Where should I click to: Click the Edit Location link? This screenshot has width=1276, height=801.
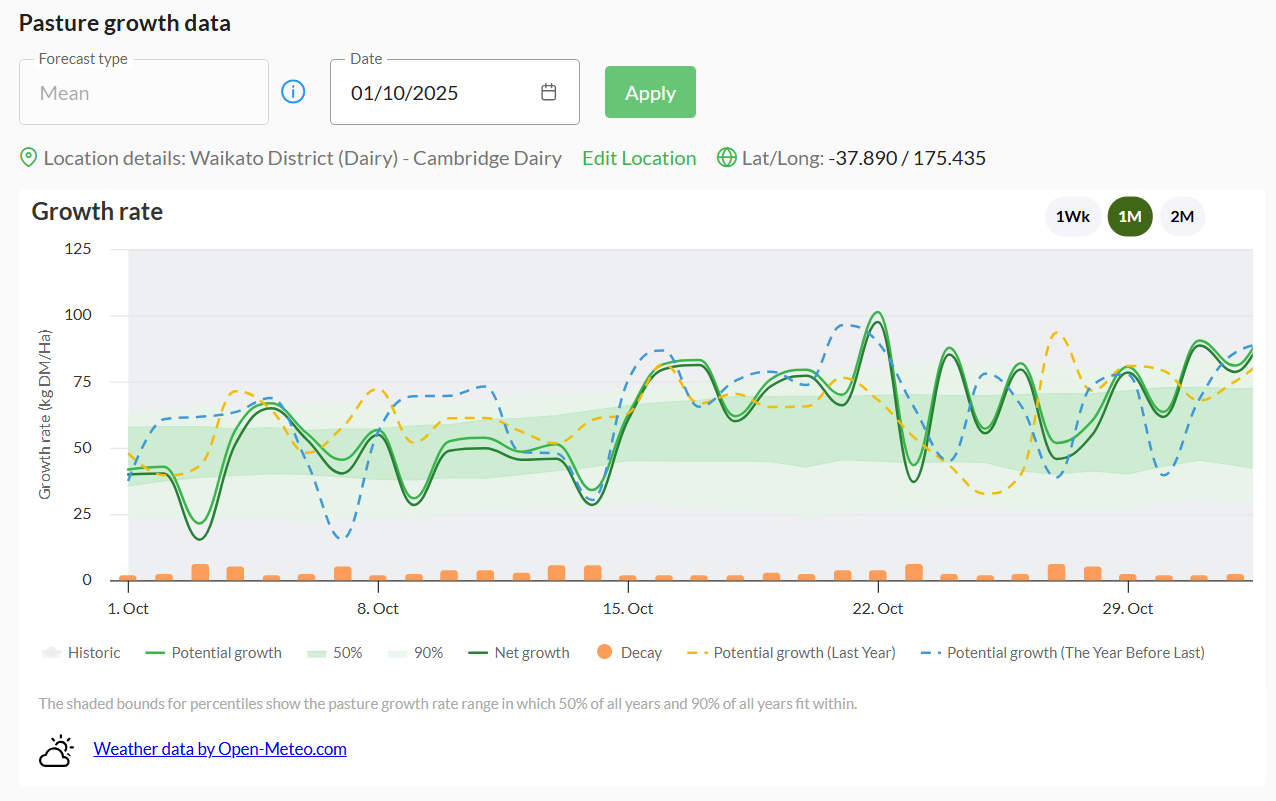coord(639,158)
